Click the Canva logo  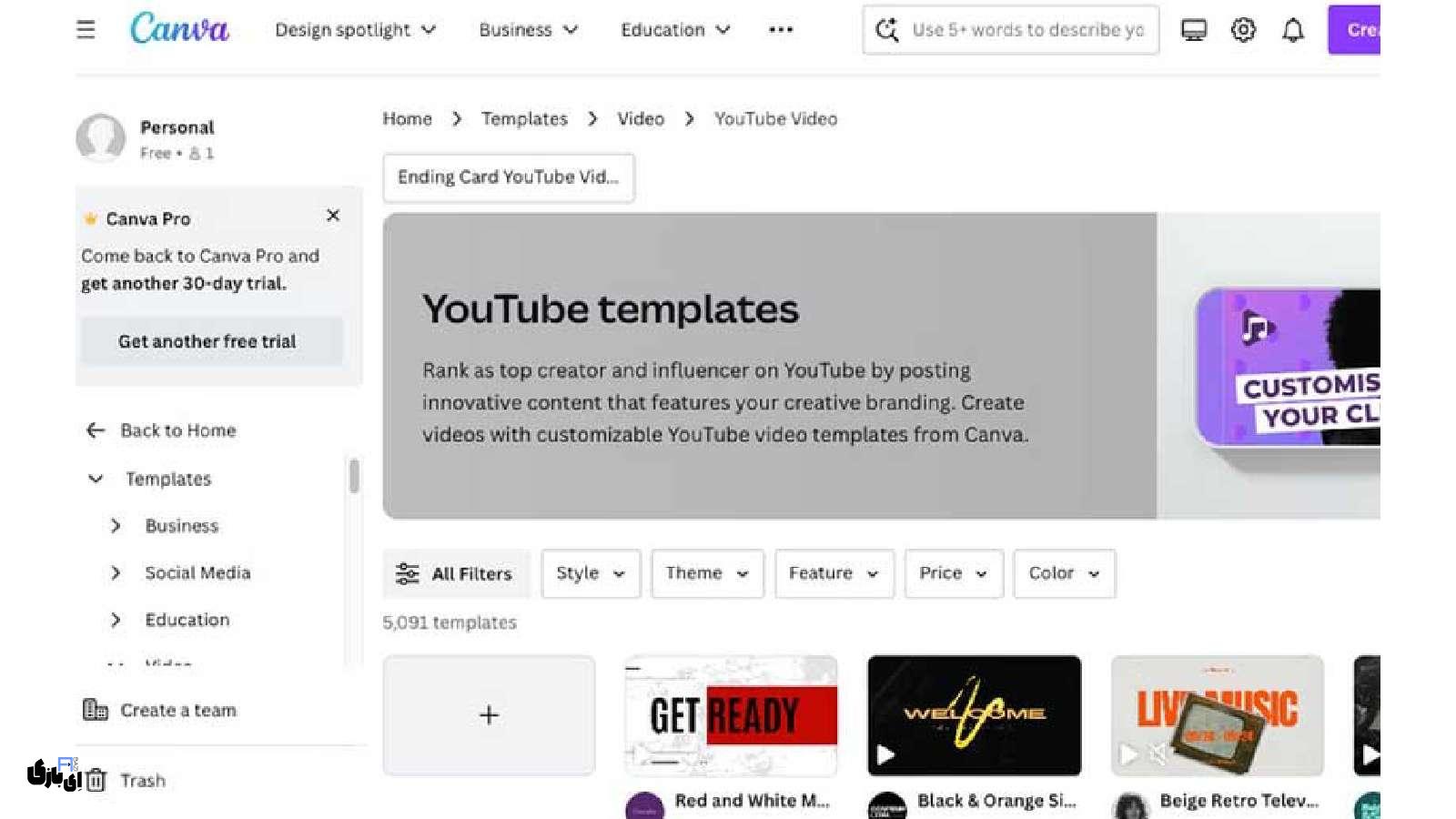179,28
